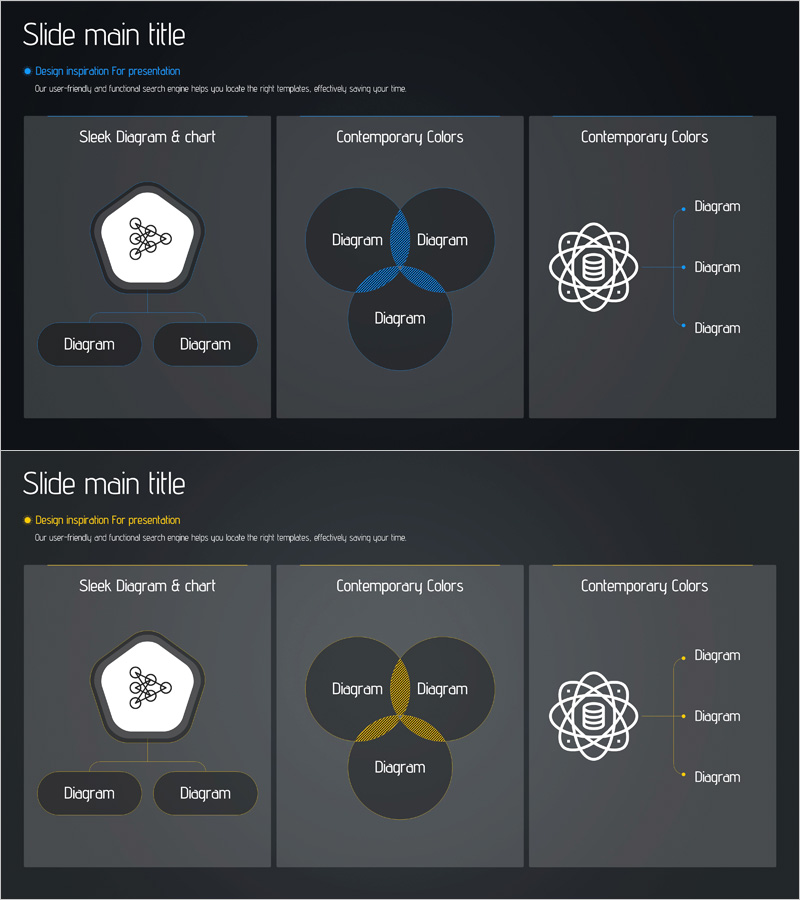Click the yellow hatched Venn overlap at top center
The image size is (800, 900).
[x=400, y=687]
